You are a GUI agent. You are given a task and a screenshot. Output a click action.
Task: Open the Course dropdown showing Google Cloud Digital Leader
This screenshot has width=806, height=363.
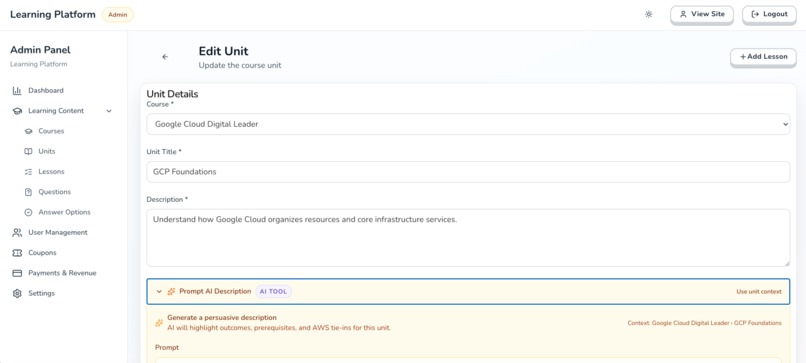click(468, 124)
